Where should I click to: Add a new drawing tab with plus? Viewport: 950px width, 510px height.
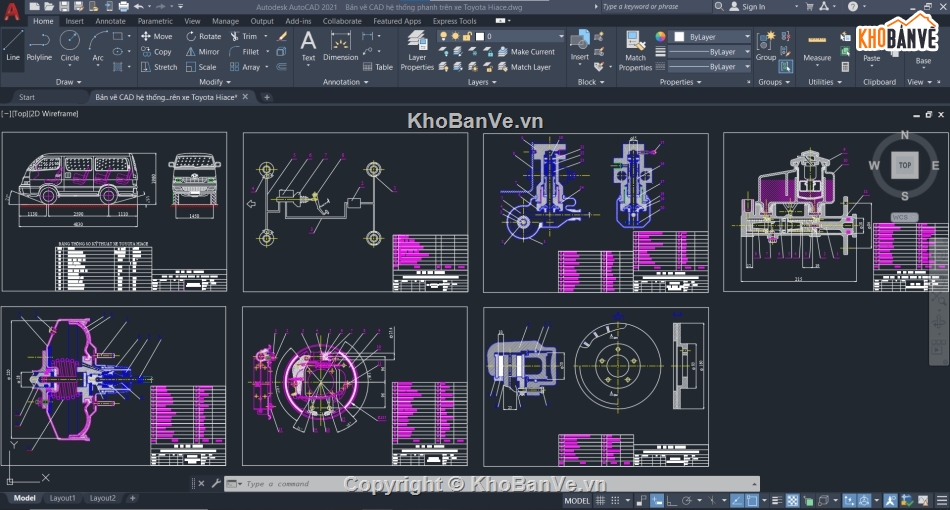(x=267, y=97)
